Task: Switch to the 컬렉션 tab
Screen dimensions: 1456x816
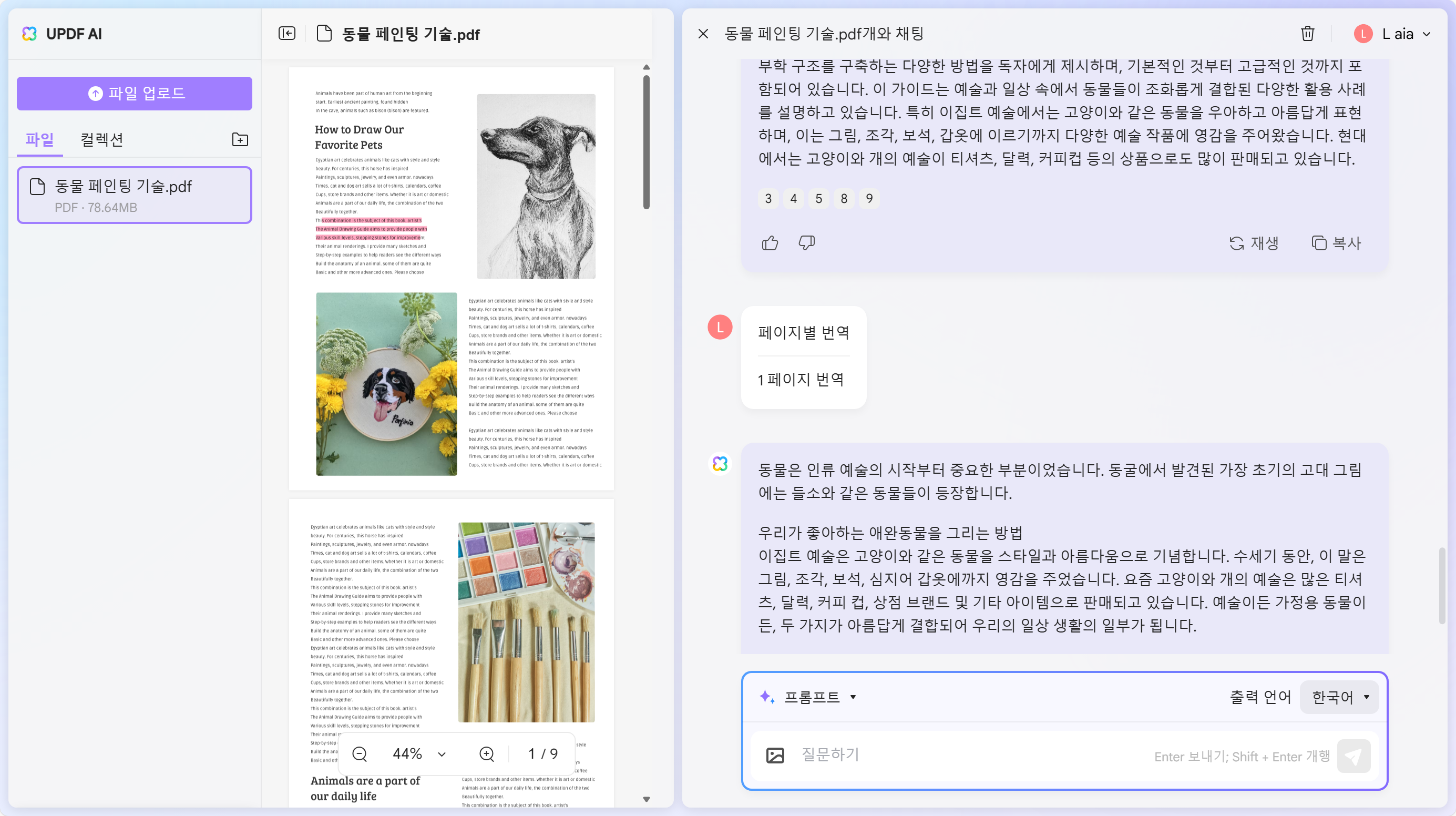Action: (x=102, y=139)
